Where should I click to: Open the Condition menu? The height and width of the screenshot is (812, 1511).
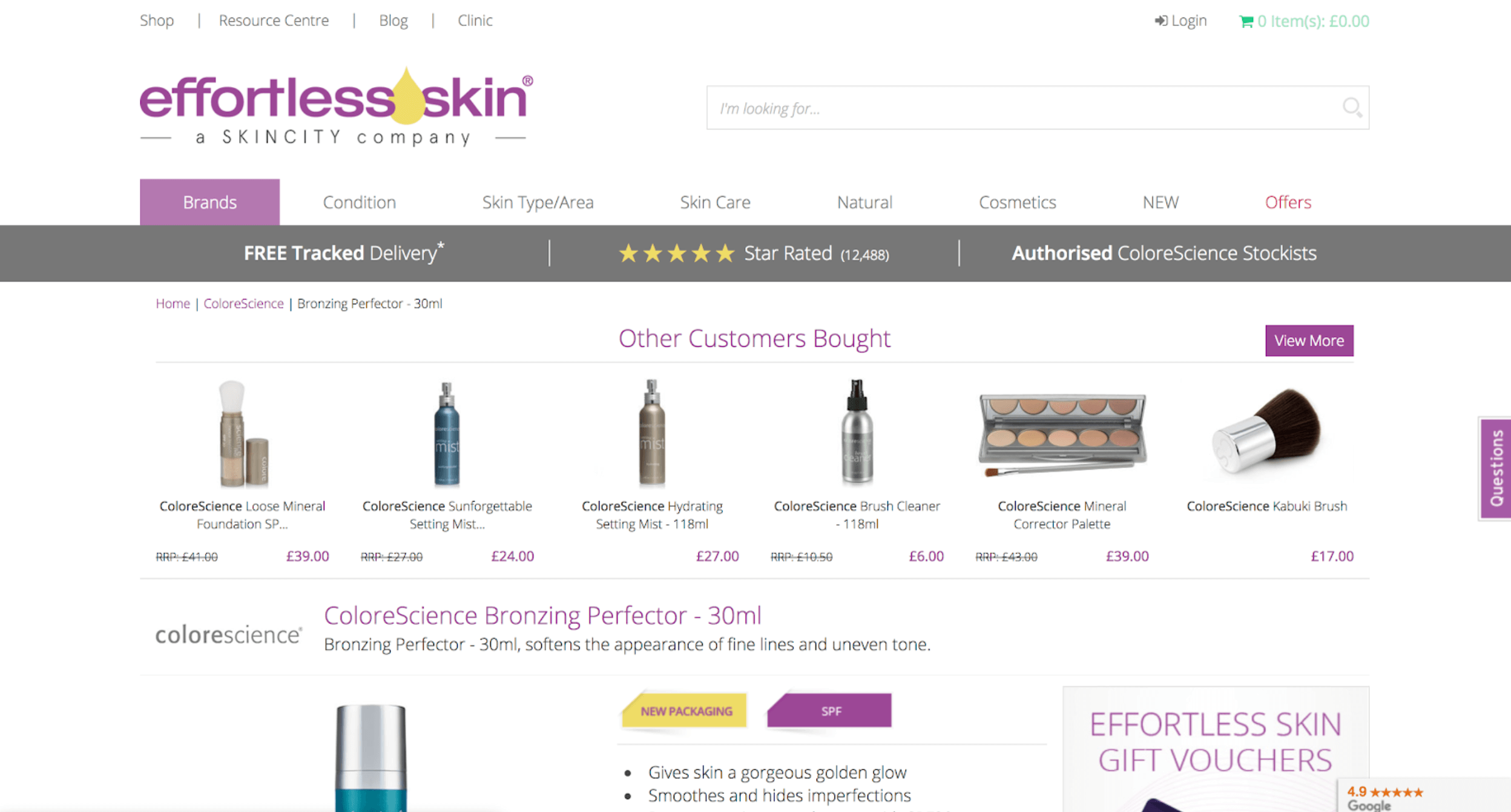pyautogui.click(x=359, y=202)
